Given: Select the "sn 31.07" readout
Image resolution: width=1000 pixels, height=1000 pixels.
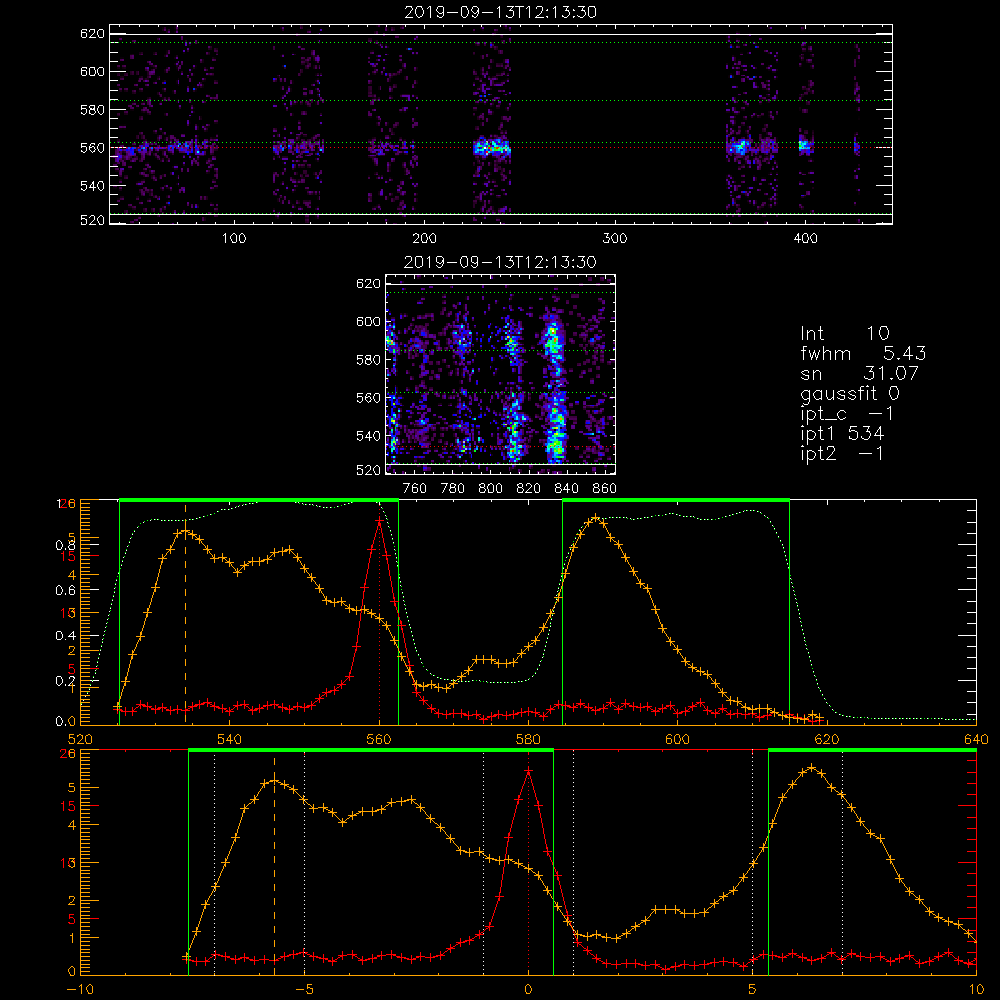Looking at the screenshot, I should pyautogui.click(x=859, y=373).
